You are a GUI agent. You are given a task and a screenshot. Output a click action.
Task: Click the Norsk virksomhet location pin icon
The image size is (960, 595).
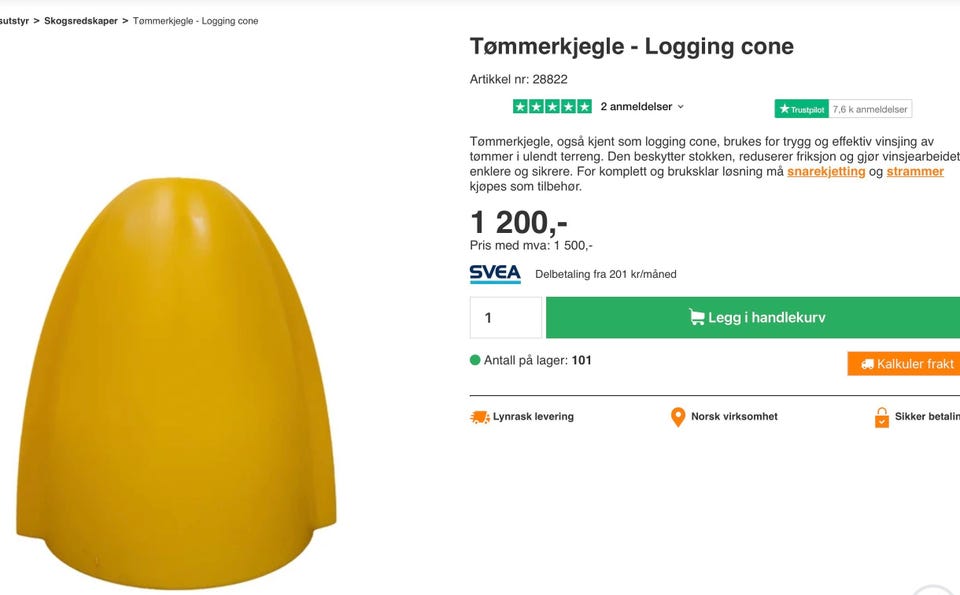pos(678,417)
